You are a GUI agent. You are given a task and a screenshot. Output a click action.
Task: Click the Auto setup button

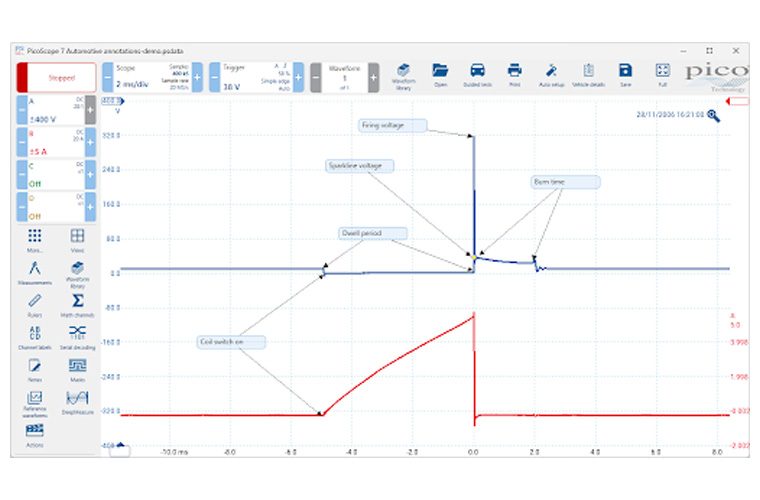click(x=551, y=74)
